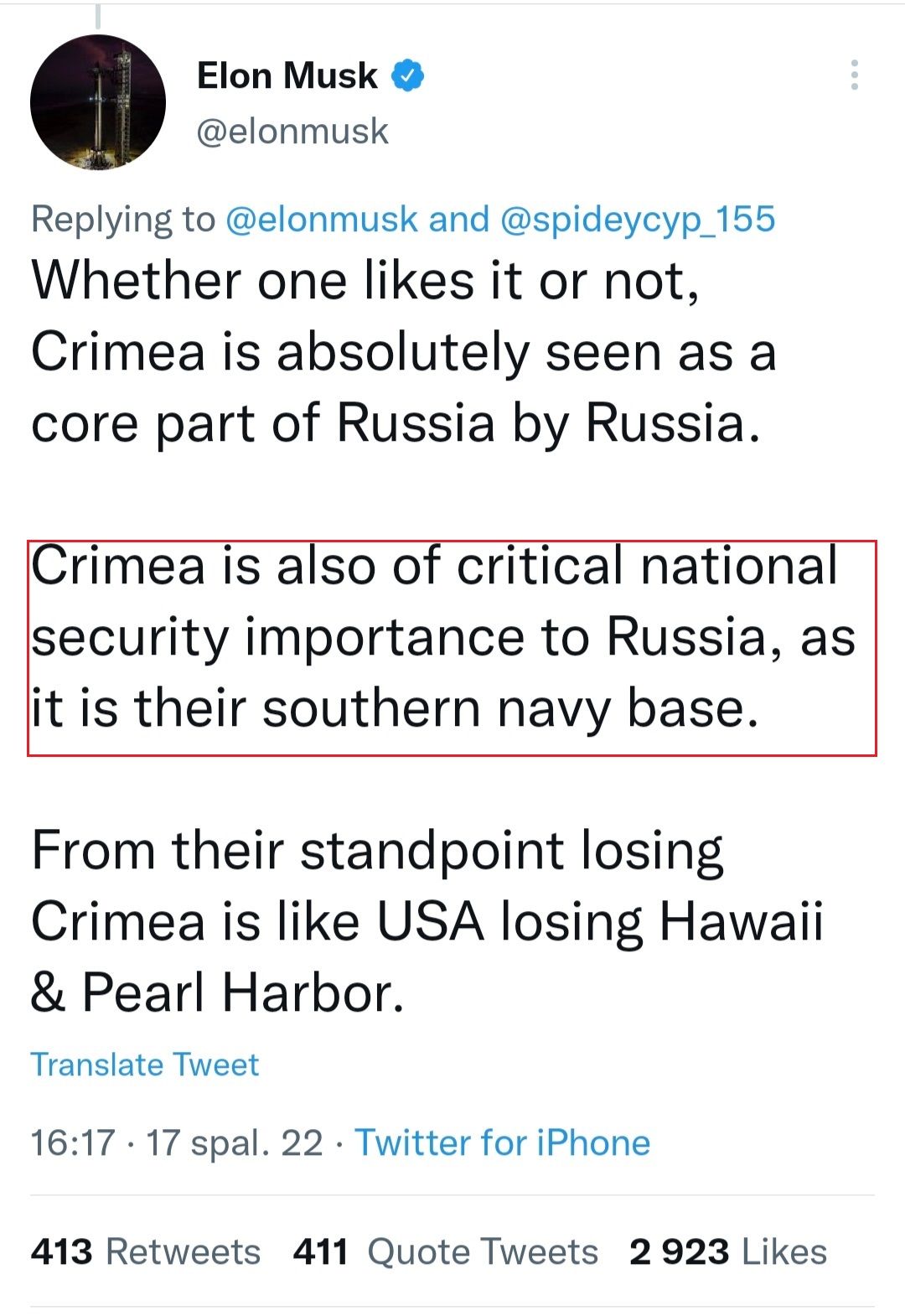The width and height of the screenshot is (905, 1316).
Task: Open @elonmusk mention in Replying to line
Action: 321,220
